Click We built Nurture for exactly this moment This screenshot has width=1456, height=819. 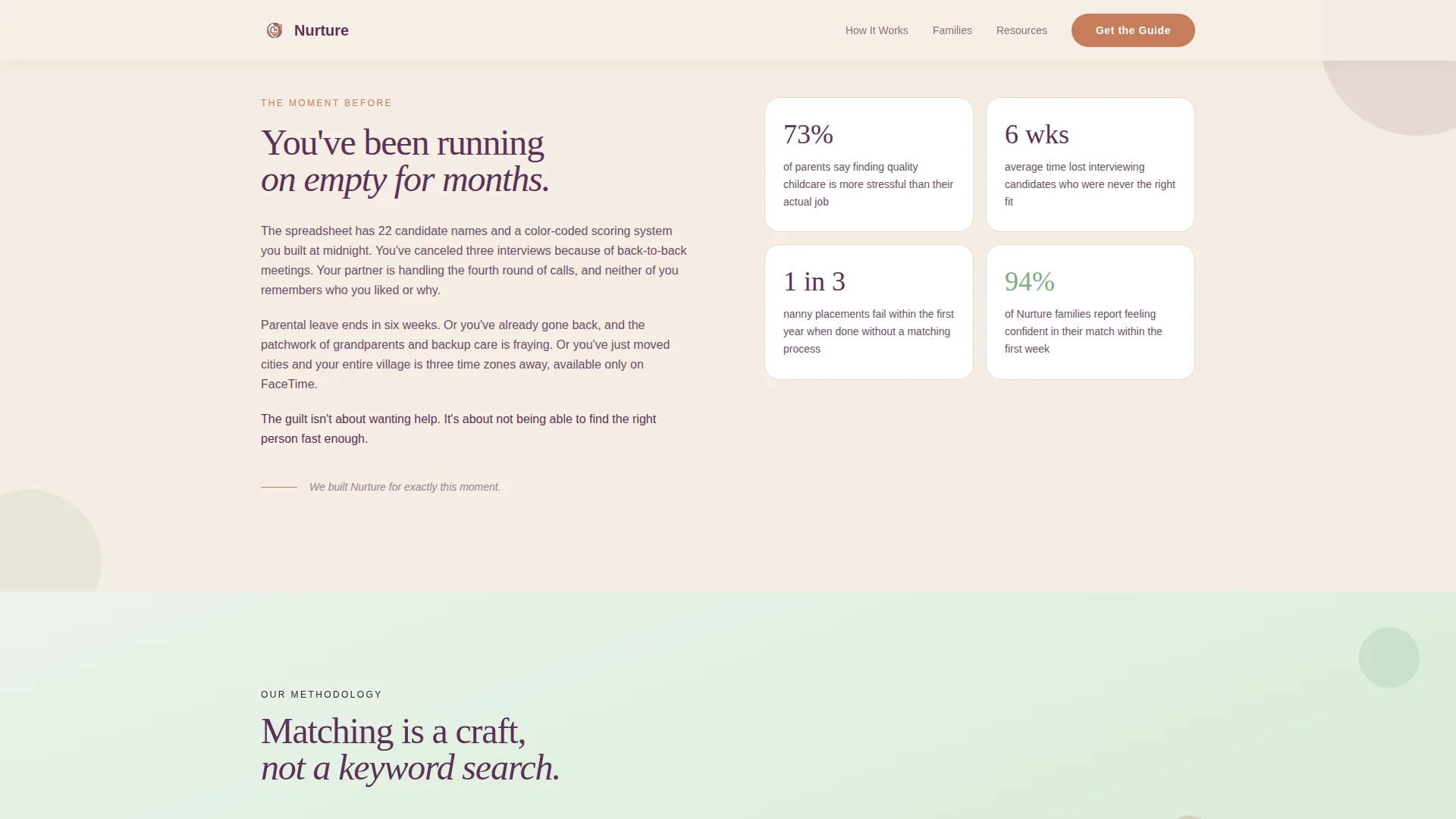(x=405, y=487)
